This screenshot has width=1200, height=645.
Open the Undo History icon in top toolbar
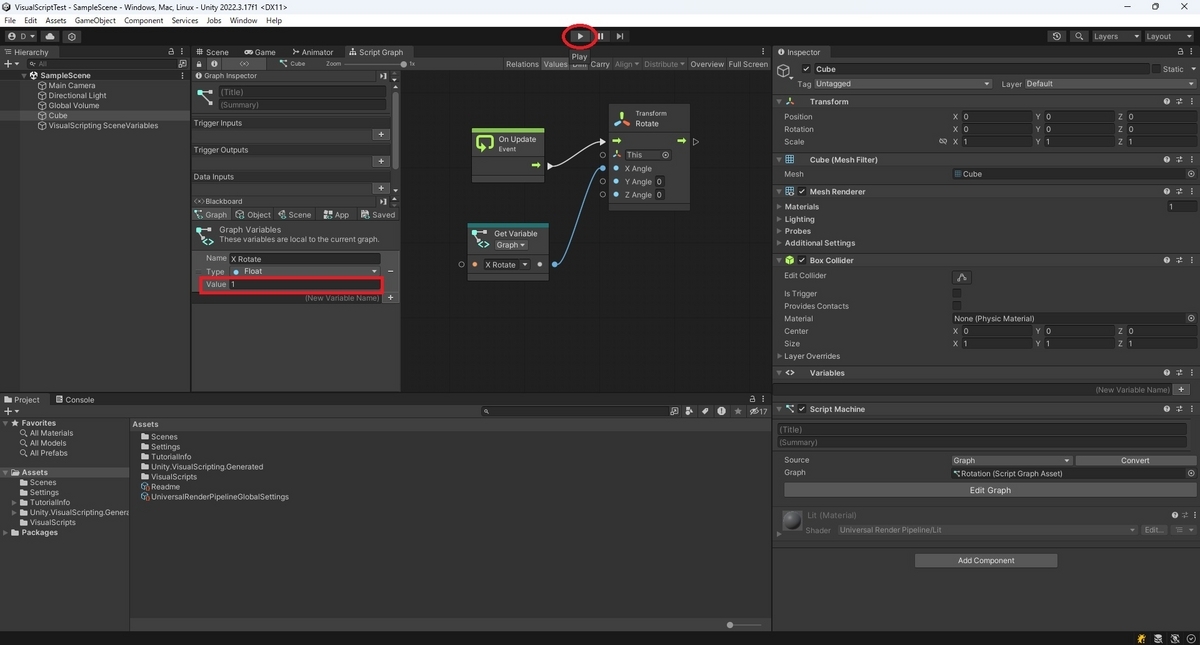[1057, 37]
